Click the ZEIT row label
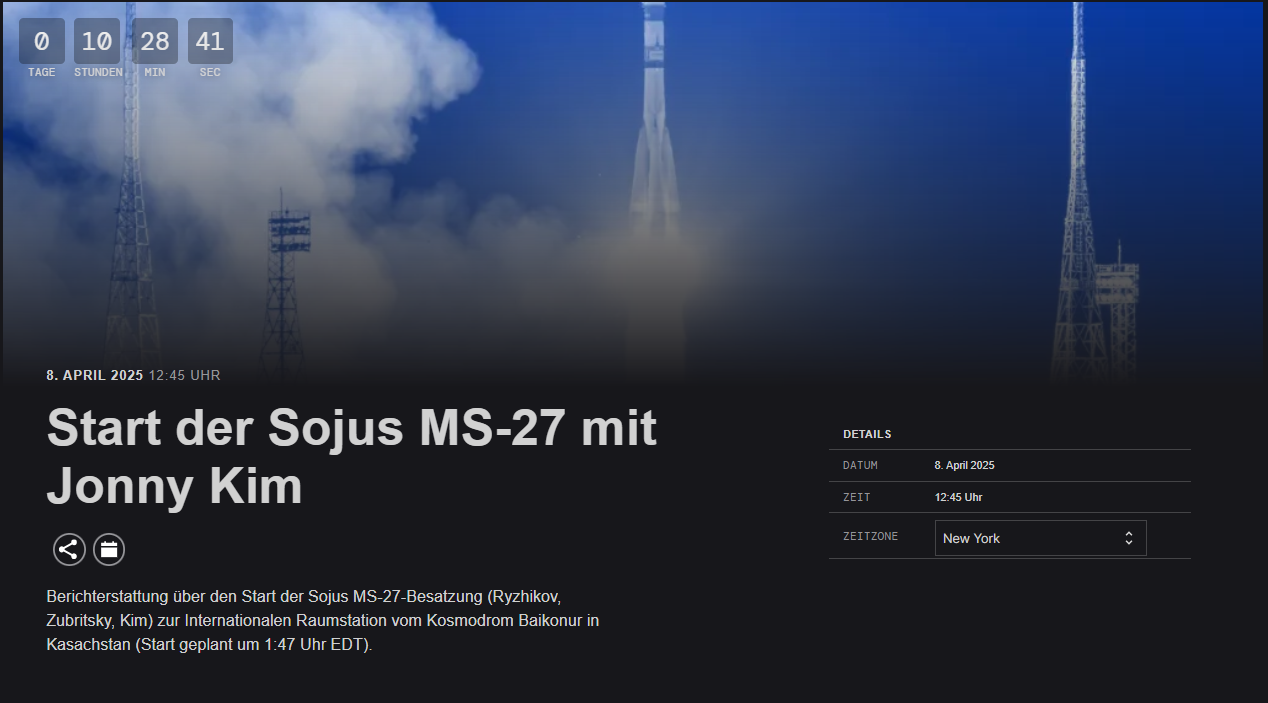This screenshot has height=703, width=1268. (856, 497)
